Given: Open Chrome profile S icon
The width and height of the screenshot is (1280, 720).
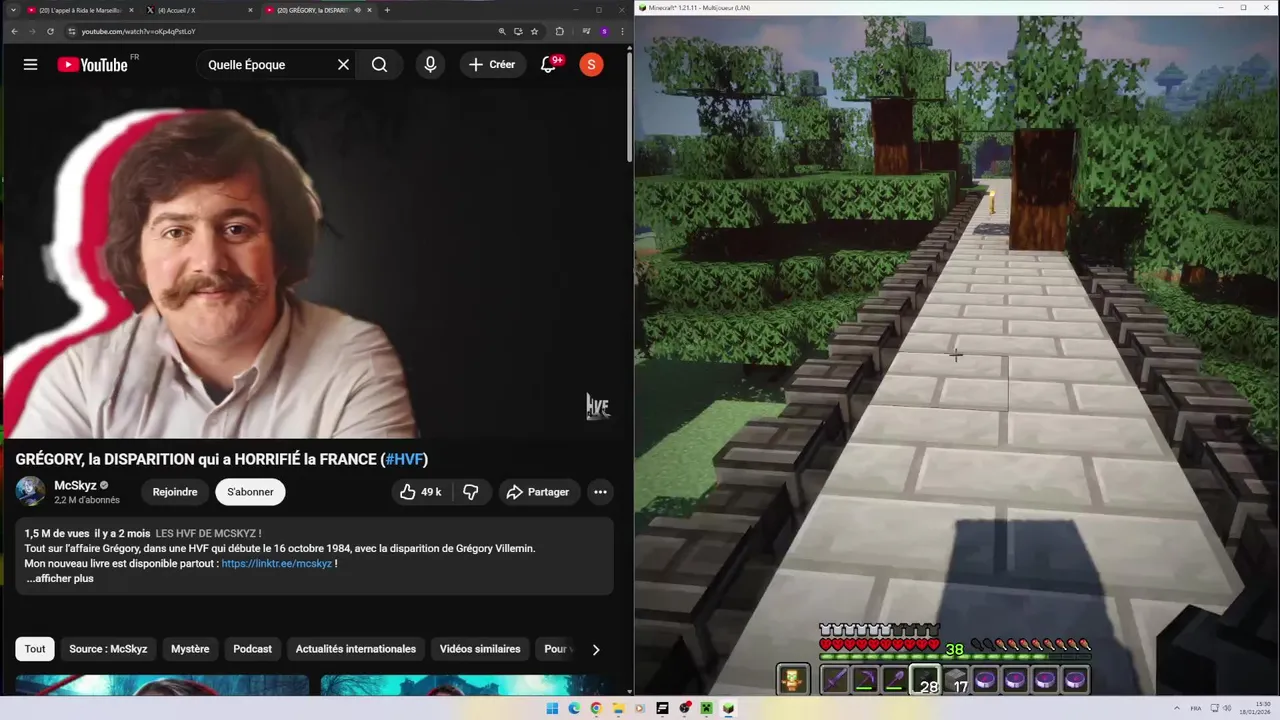Looking at the screenshot, I should point(604,32).
